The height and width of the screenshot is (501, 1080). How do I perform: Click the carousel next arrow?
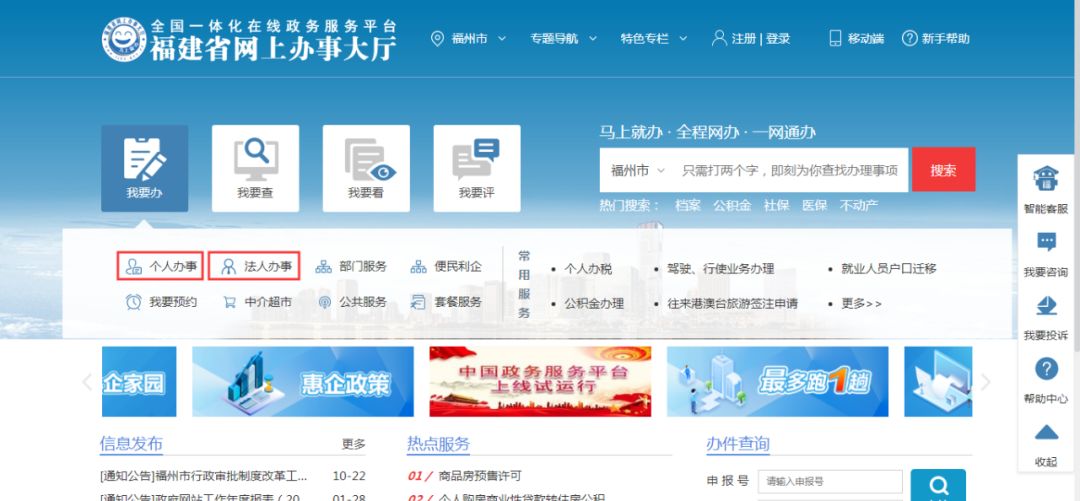(x=986, y=382)
